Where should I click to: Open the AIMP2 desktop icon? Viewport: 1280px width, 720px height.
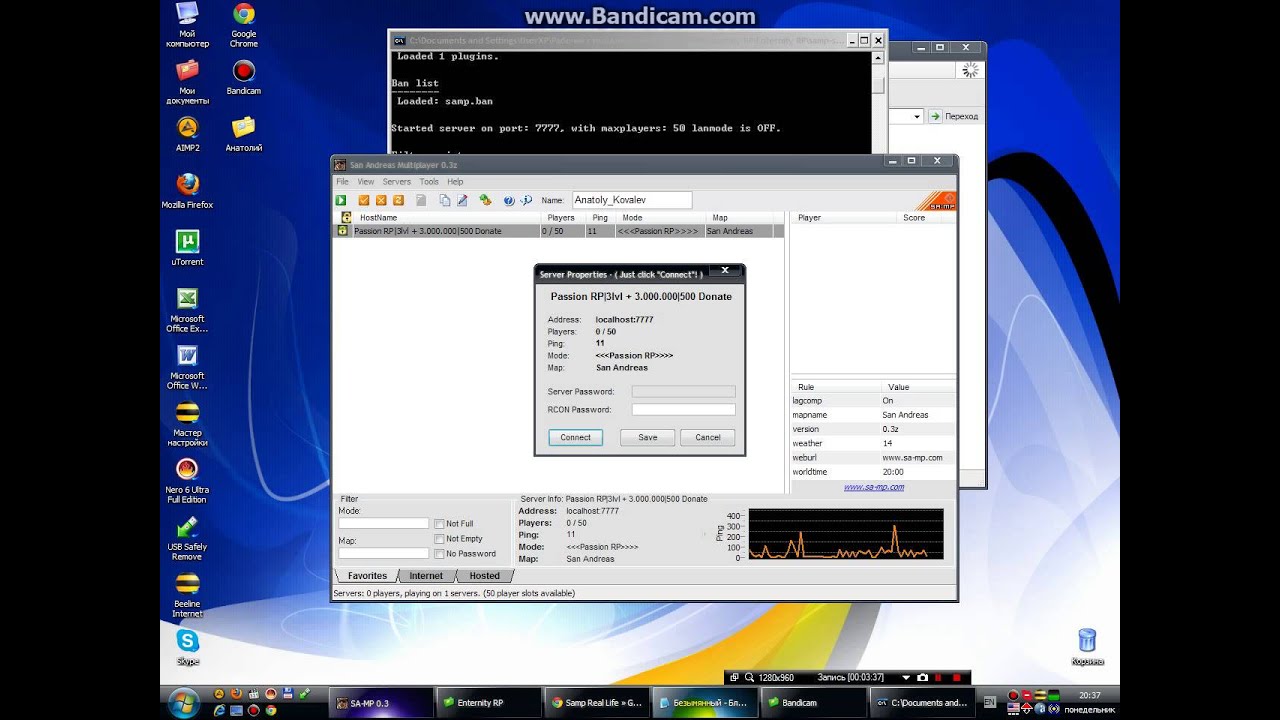tap(187, 134)
